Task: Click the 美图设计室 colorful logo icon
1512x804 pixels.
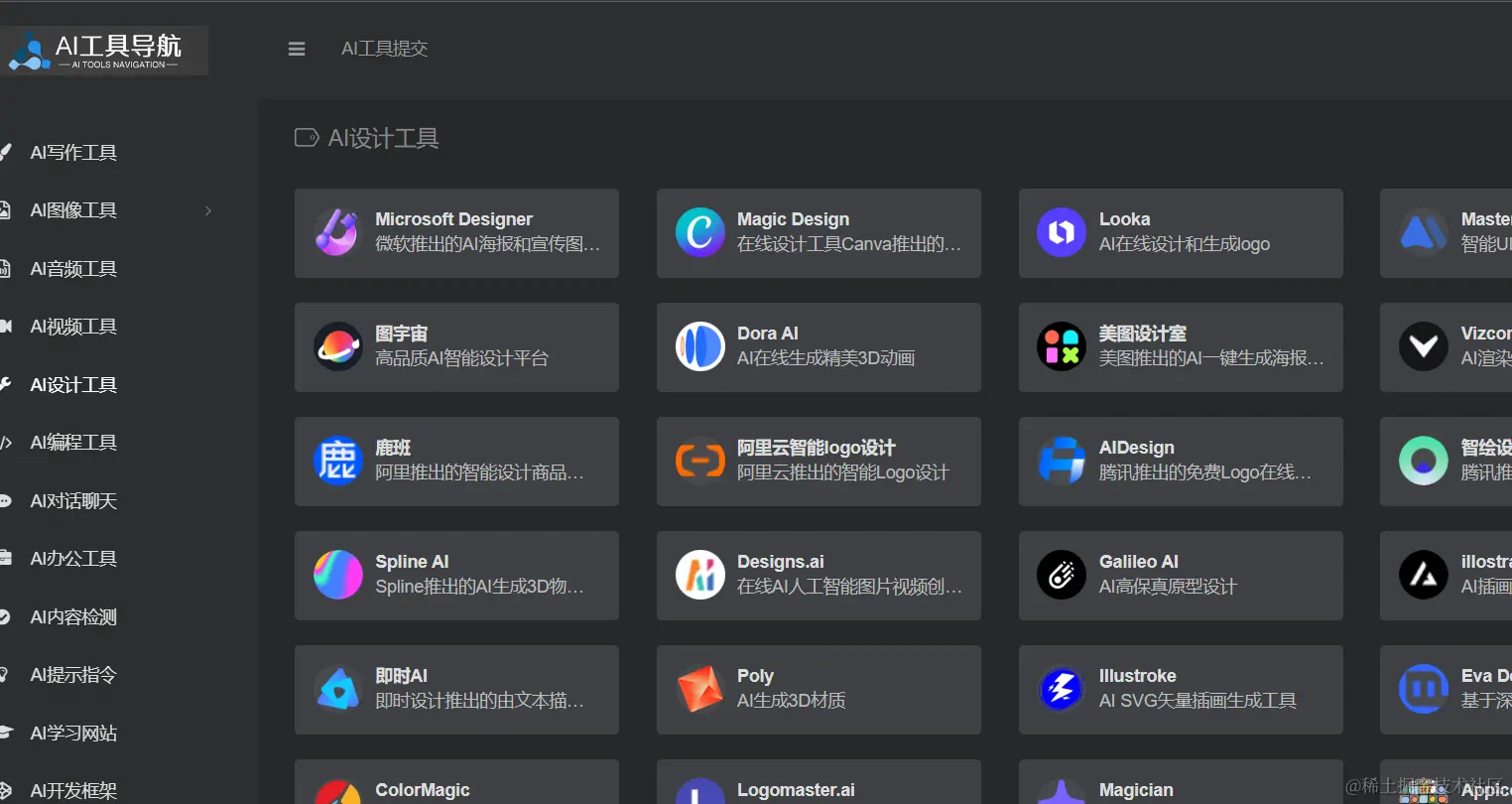Action: [x=1062, y=346]
